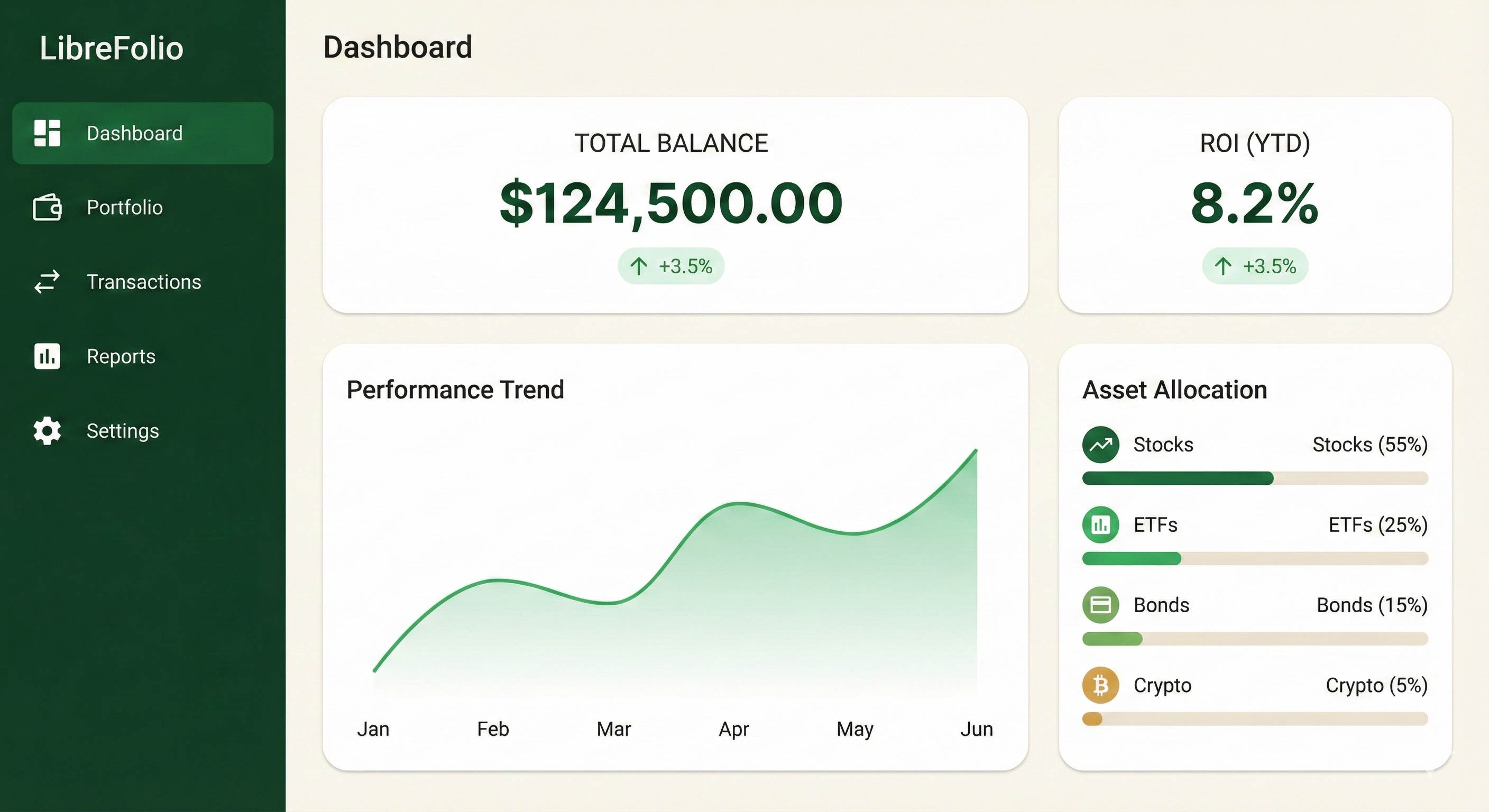Click the Stocks (55%) percentage label
Screen dimensions: 1489x812
[x=1370, y=445]
